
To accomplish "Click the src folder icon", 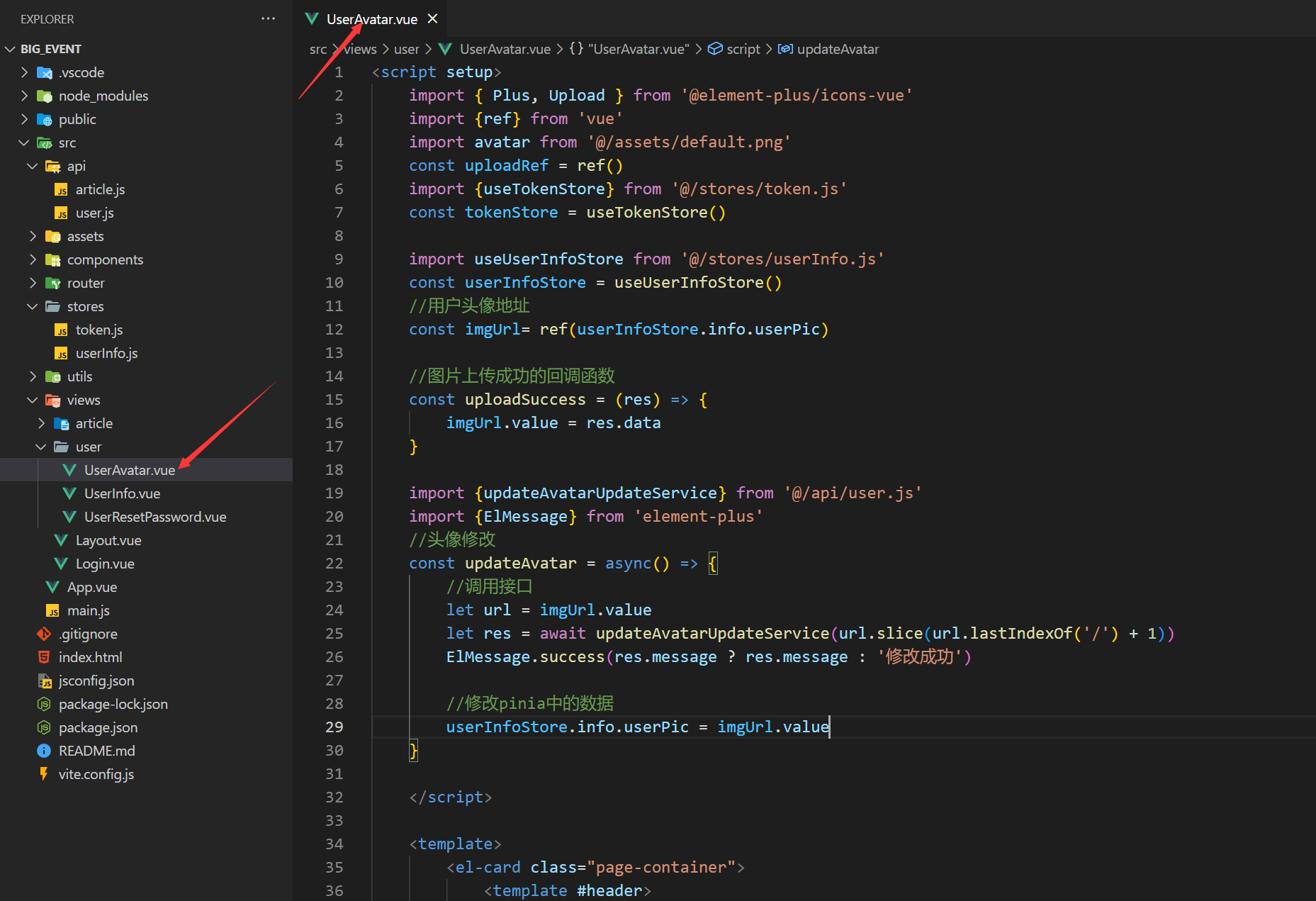I will click(45, 142).
